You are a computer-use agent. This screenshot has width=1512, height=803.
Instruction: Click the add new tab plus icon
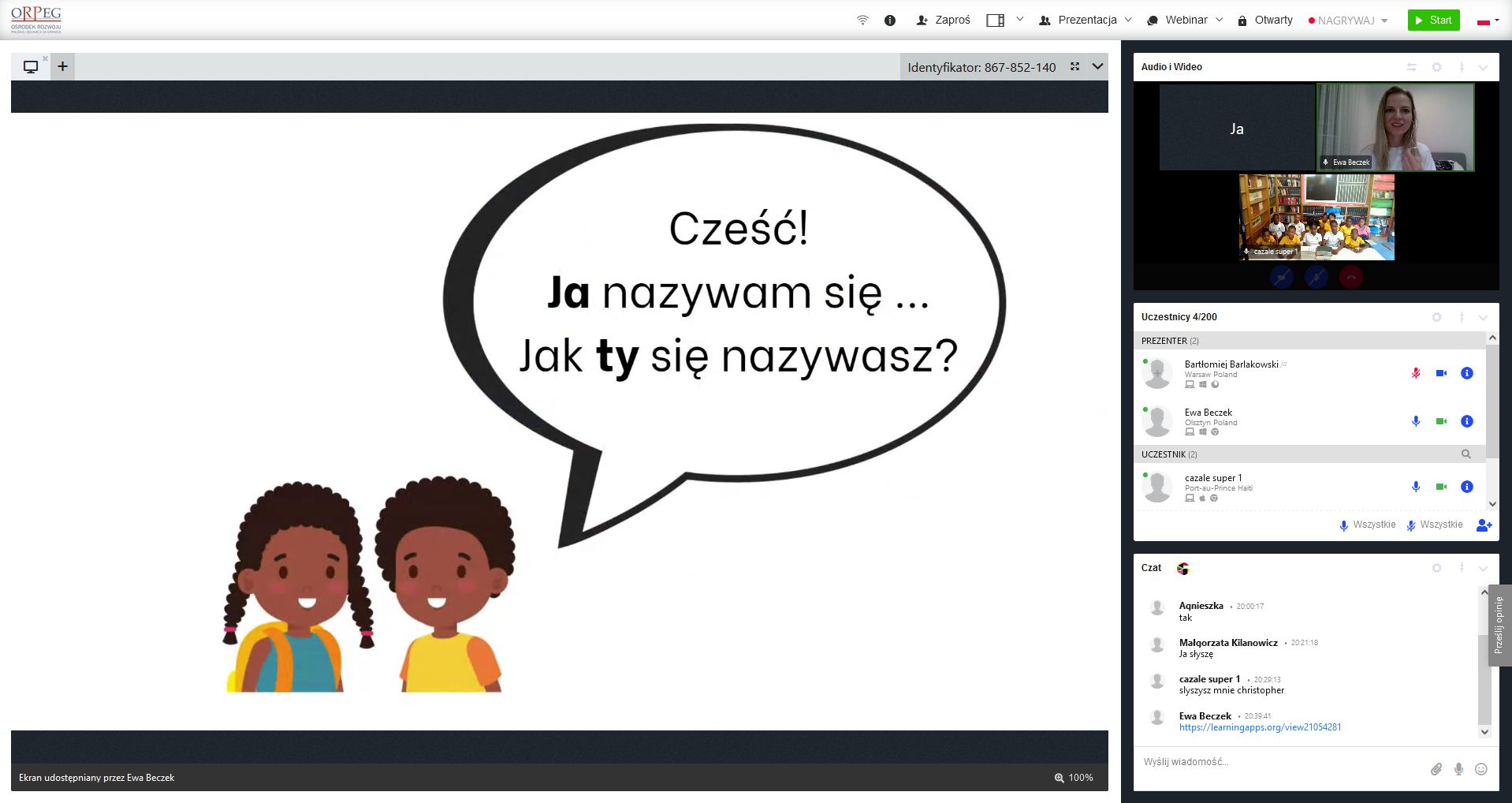[x=62, y=66]
